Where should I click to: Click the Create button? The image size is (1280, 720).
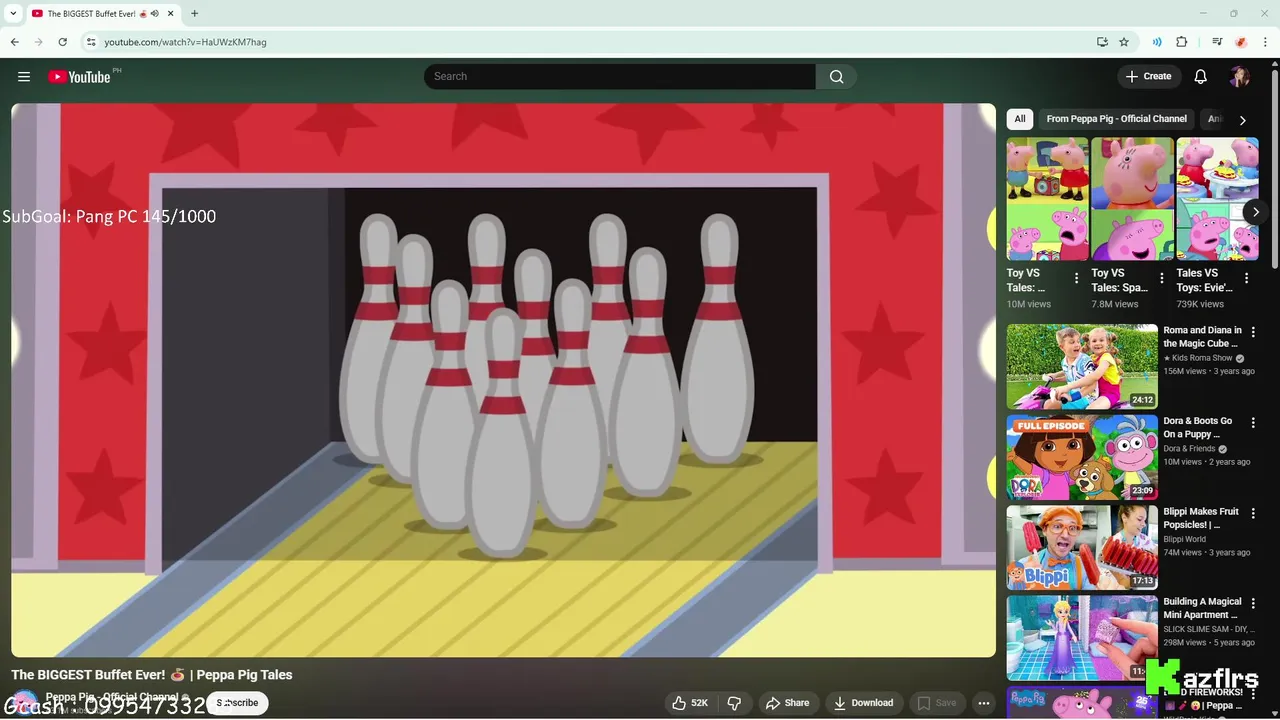(x=1148, y=77)
